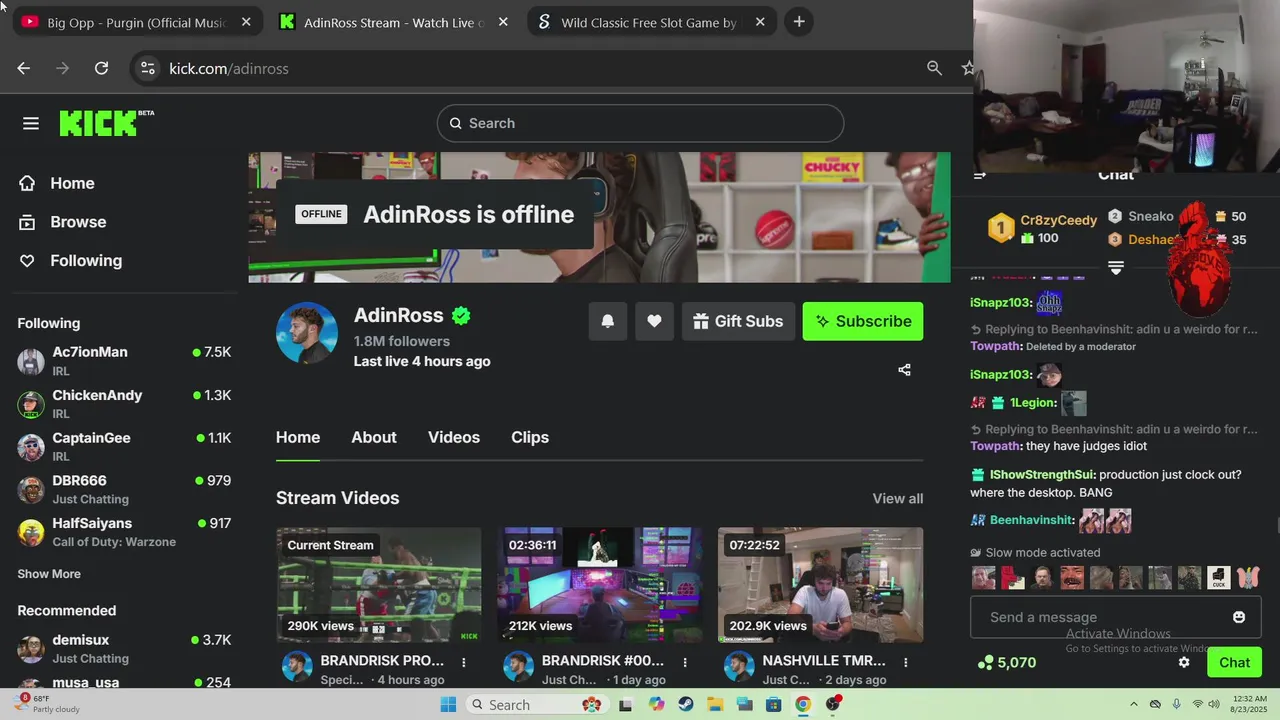
Task: Select the Home channel tab
Action: click(298, 437)
